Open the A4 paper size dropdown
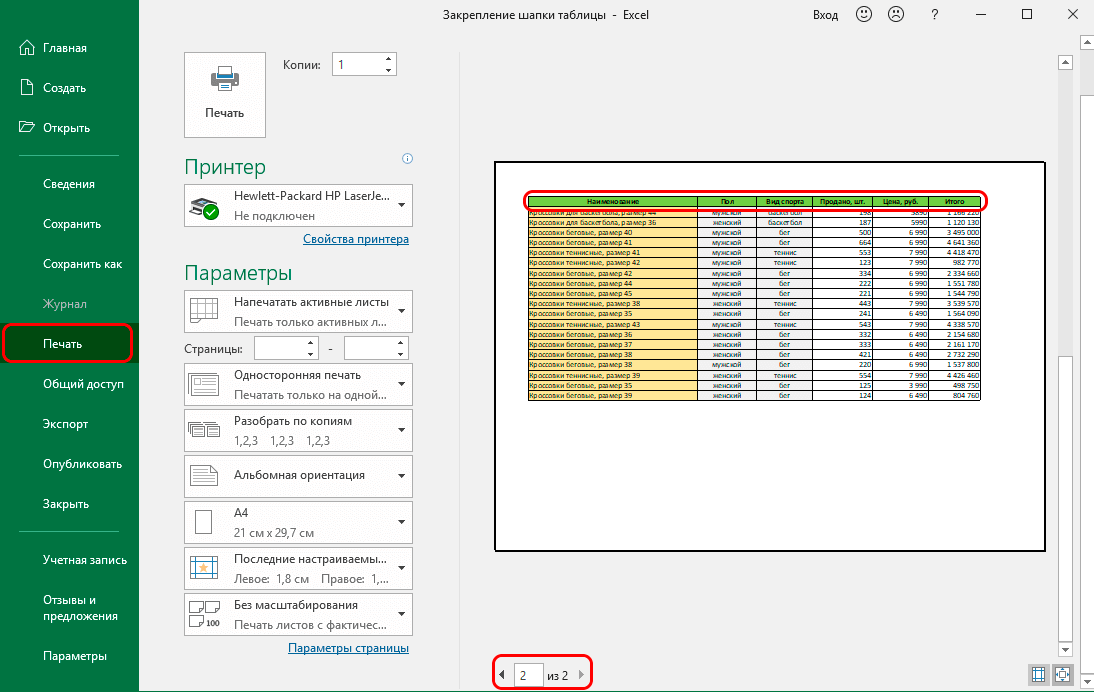This screenshot has height=692, width=1094. coord(299,521)
